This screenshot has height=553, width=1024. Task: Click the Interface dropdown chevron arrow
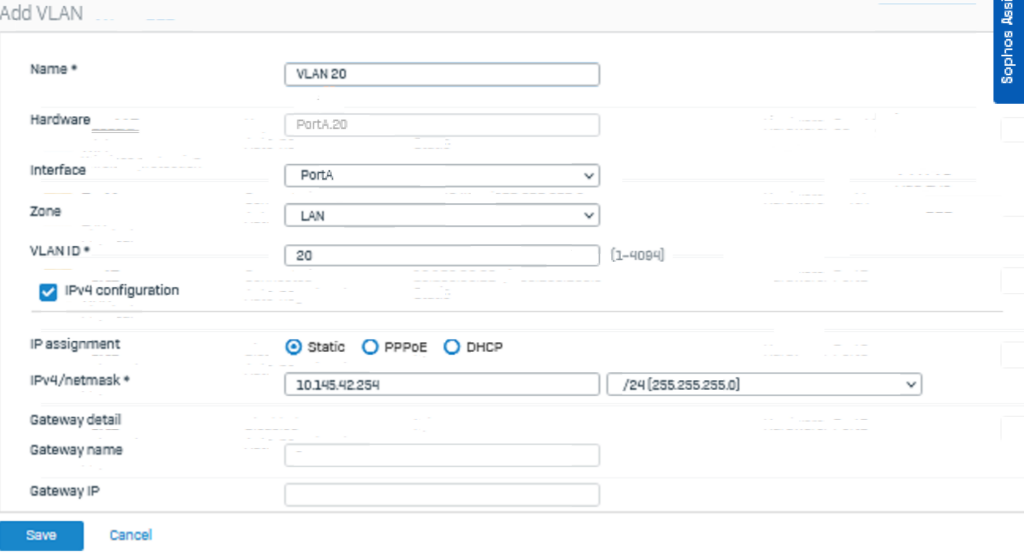(588, 176)
